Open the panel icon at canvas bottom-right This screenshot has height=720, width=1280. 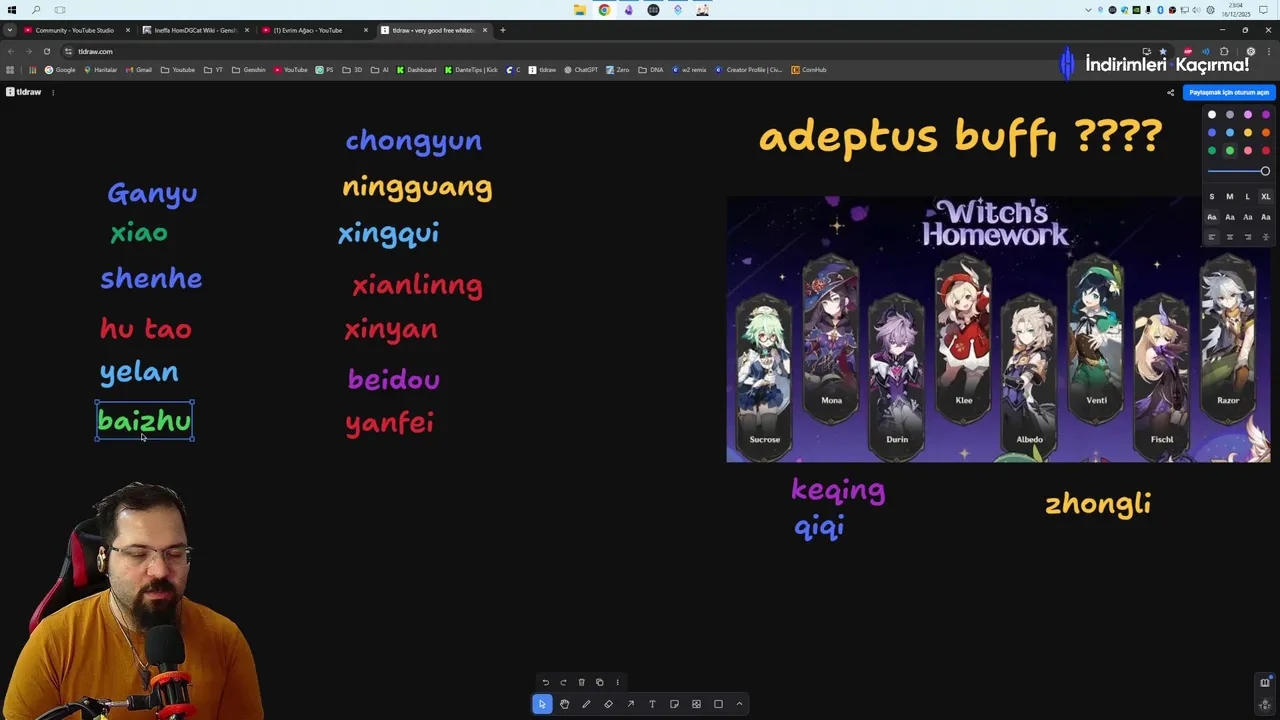(x=1265, y=682)
